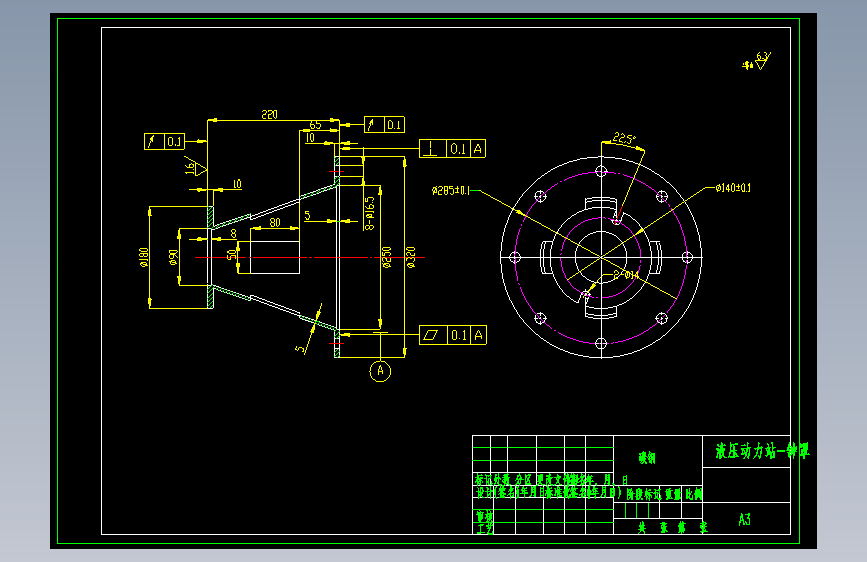The image size is (867, 562).
Task: Click the ø140±0.1 dimension text
Action: [x=733, y=188]
